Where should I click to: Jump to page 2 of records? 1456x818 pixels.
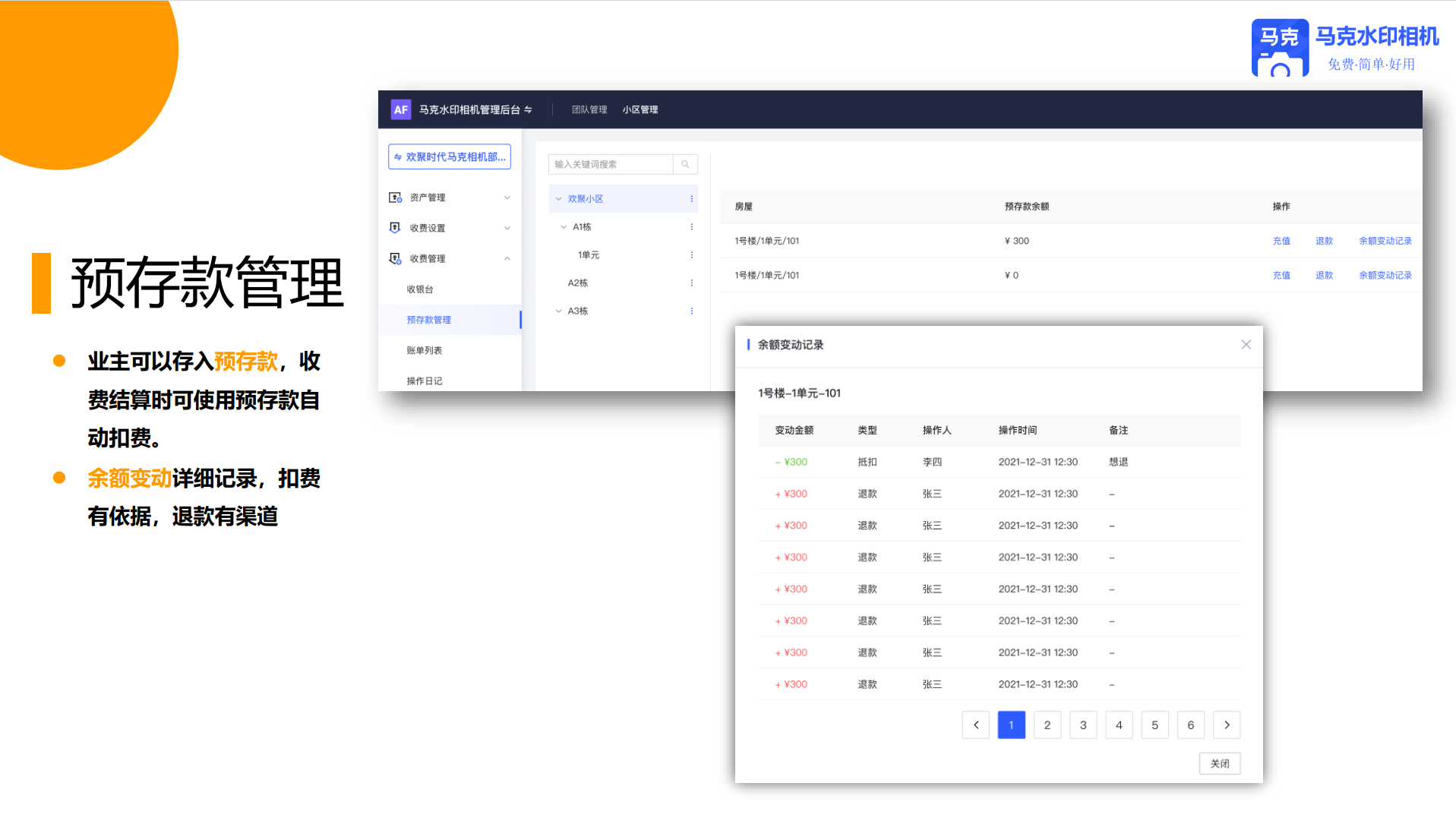tap(1047, 725)
